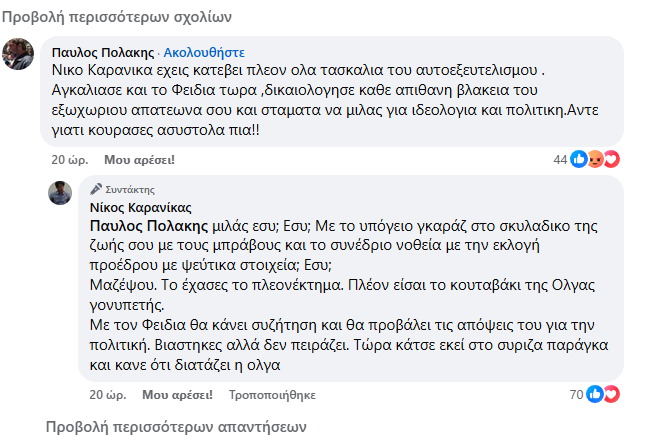Image resolution: width=661 pixels, height=435 pixels.
Task: Toggle "Μου αρέσει!" on Πολακης comment
Action: (x=140, y=159)
